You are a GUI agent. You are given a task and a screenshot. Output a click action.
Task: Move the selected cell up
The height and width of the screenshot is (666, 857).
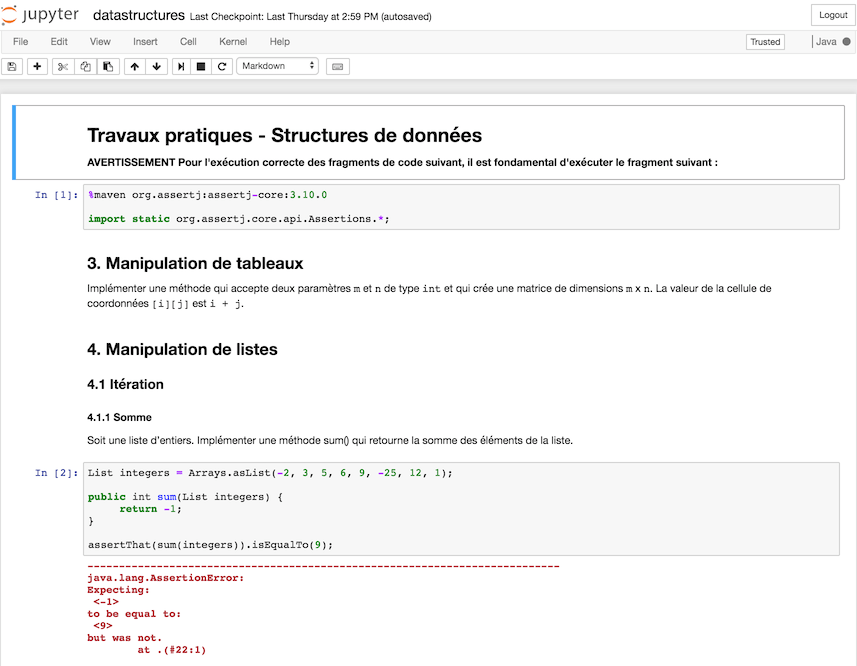point(135,66)
